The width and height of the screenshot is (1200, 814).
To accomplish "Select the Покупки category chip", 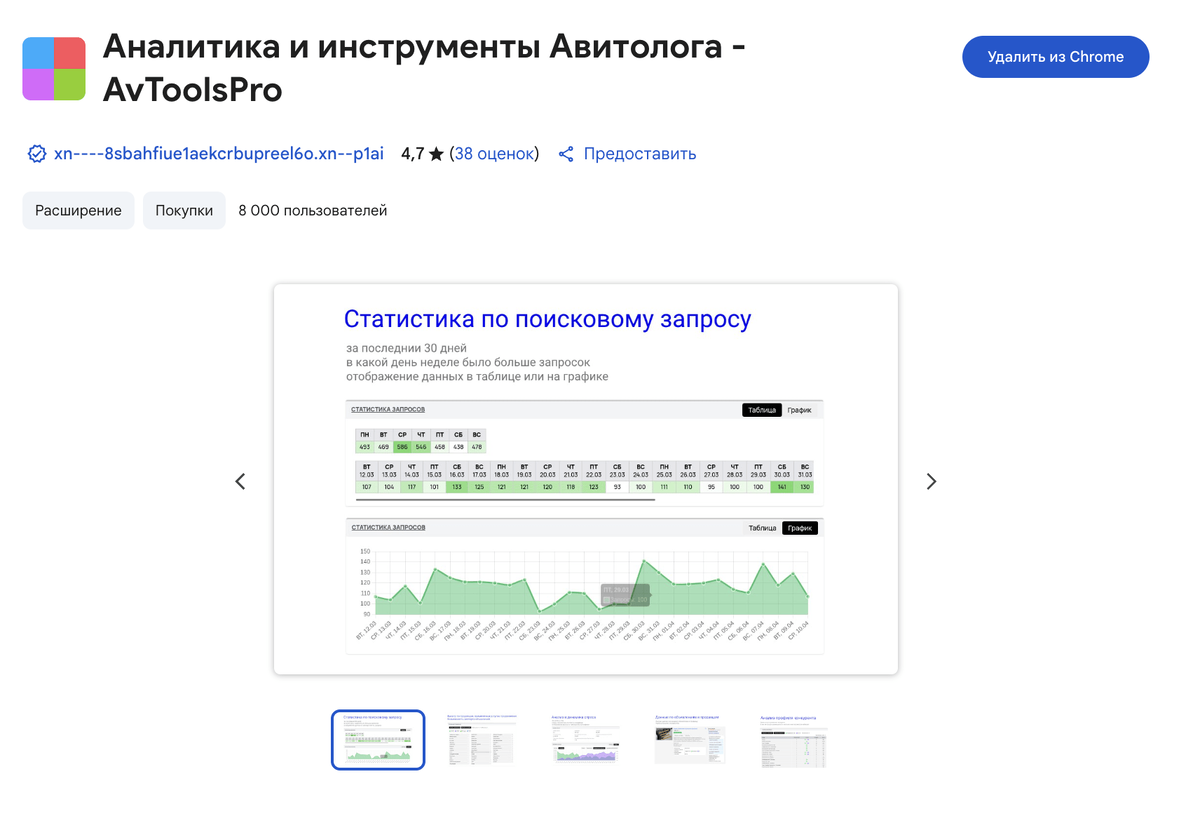I will (184, 211).
